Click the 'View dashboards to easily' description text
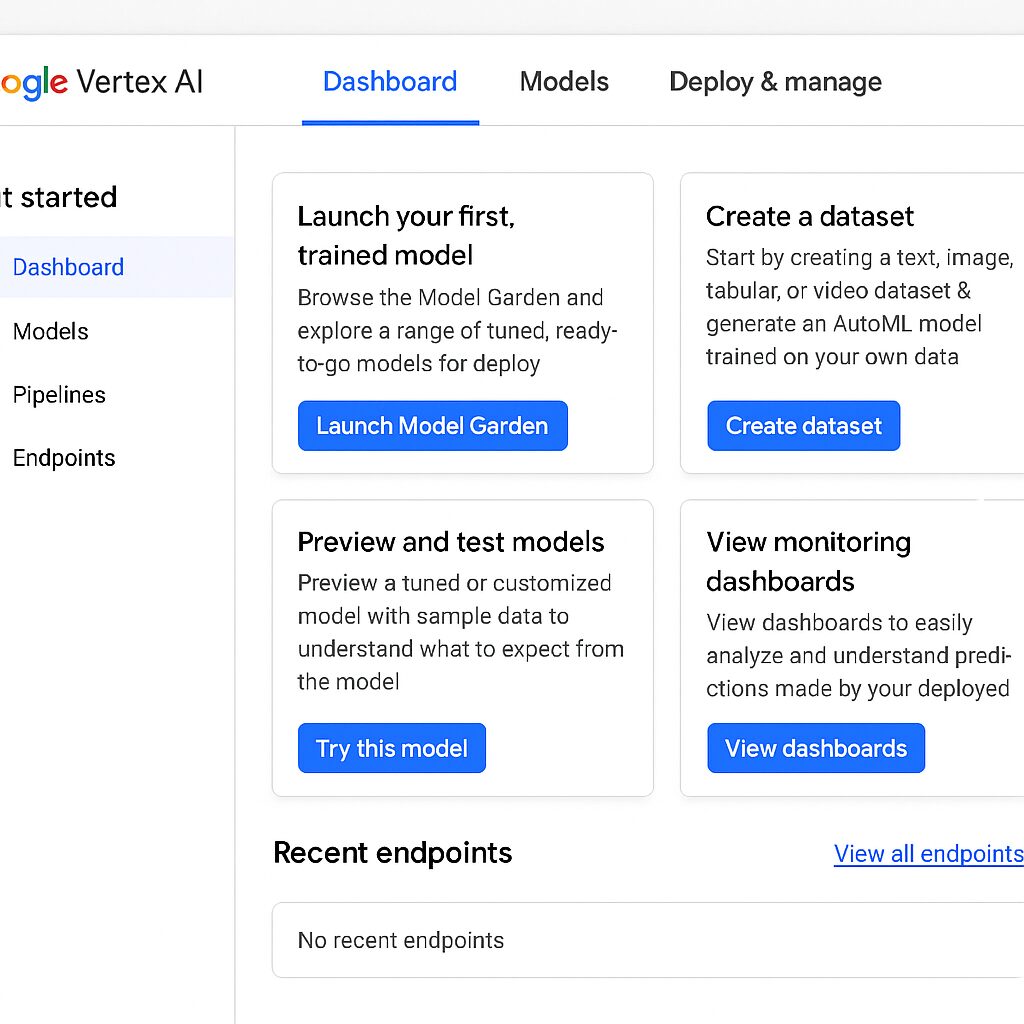The image size is (1024, 1024). [859, 655]
